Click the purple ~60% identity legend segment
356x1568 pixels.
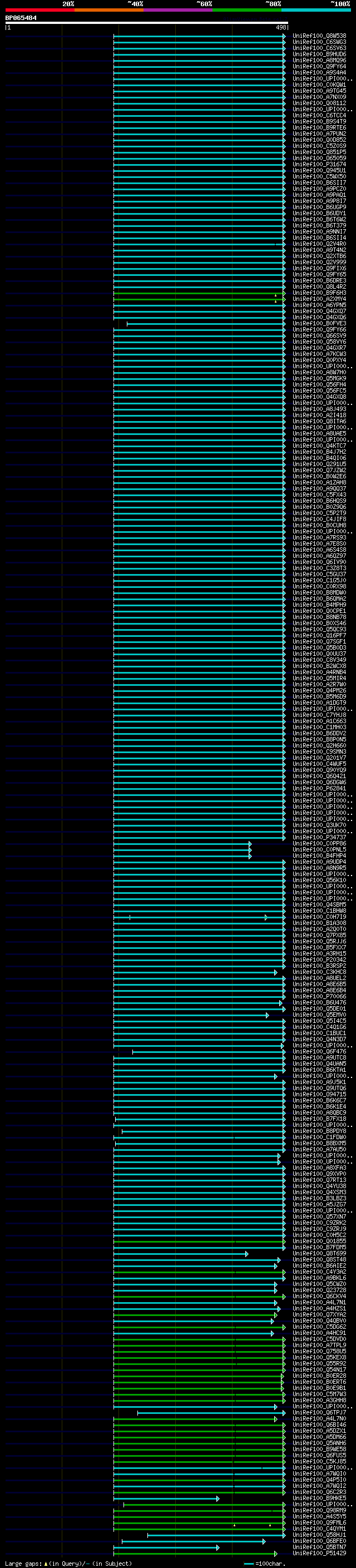click(x=177, y=10)
